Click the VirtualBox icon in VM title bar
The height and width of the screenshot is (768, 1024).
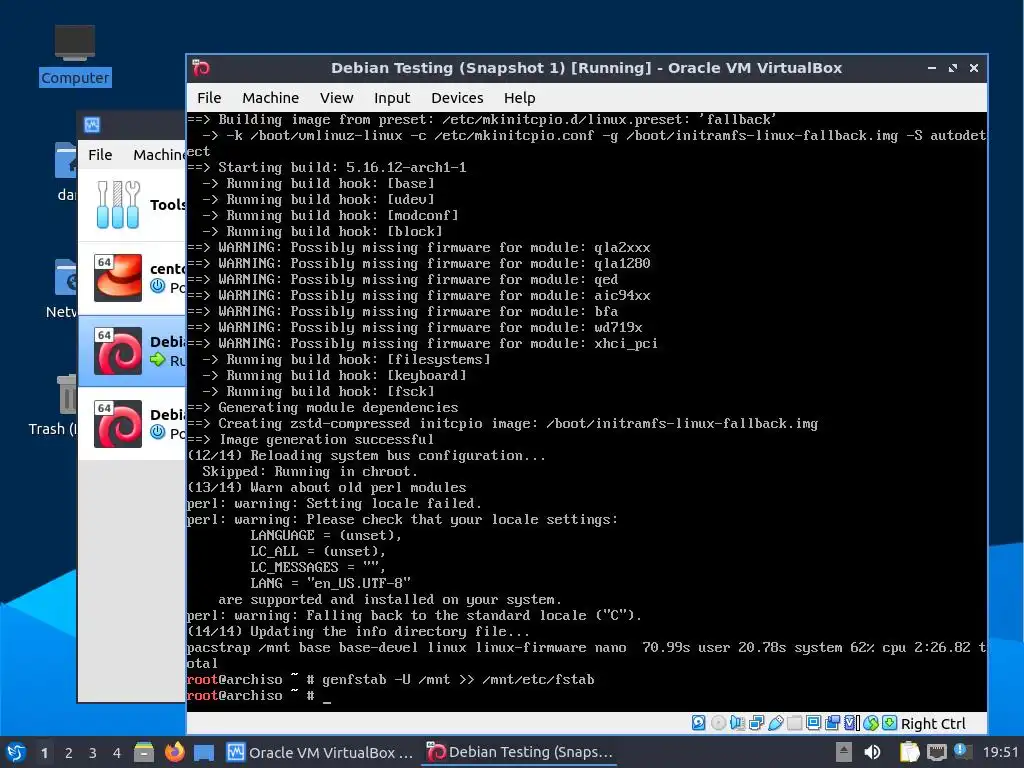(201, 68)
